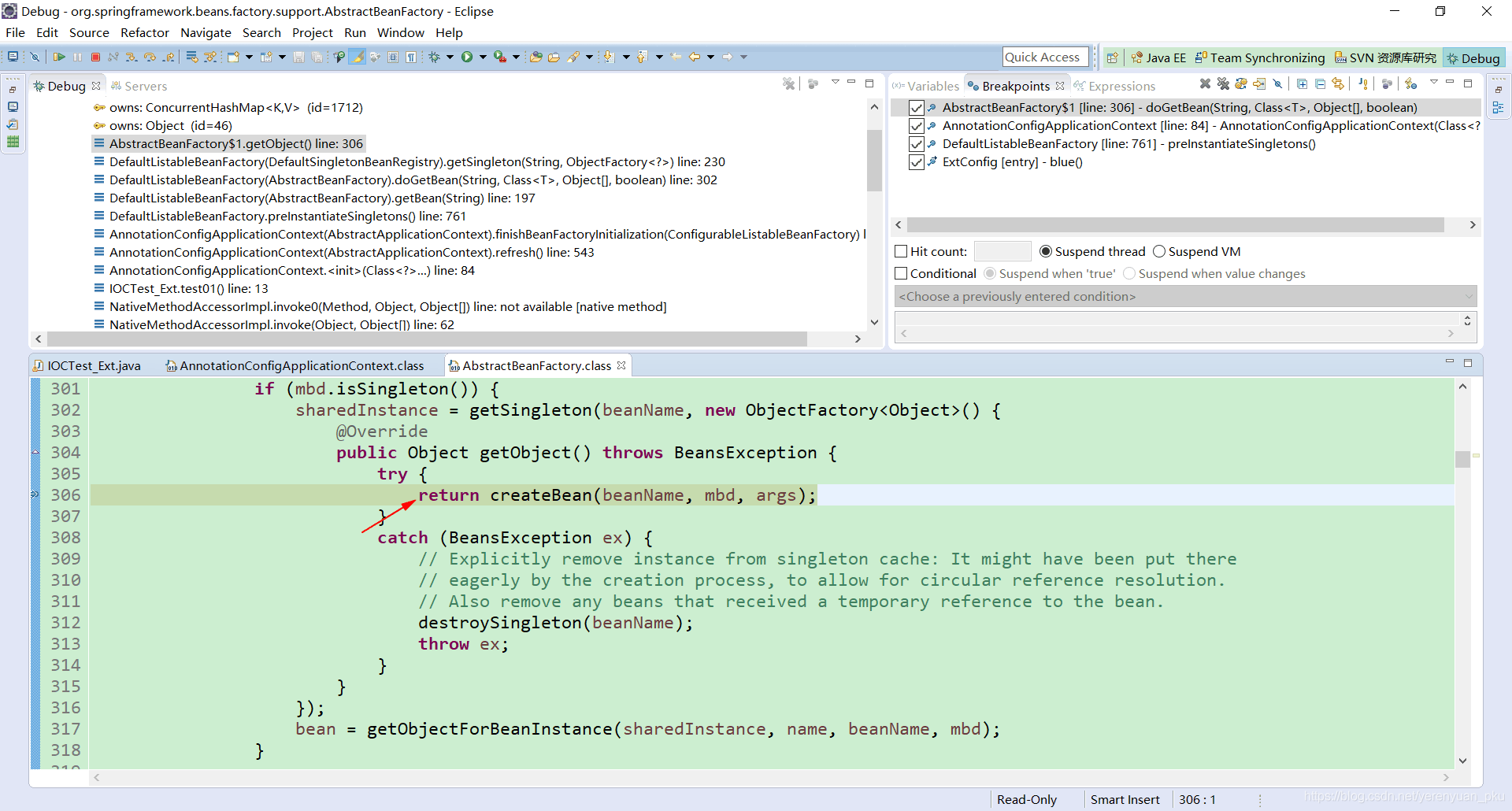
Task: Click the Open Type toolbar icon
Action: (x=535, y=57)
